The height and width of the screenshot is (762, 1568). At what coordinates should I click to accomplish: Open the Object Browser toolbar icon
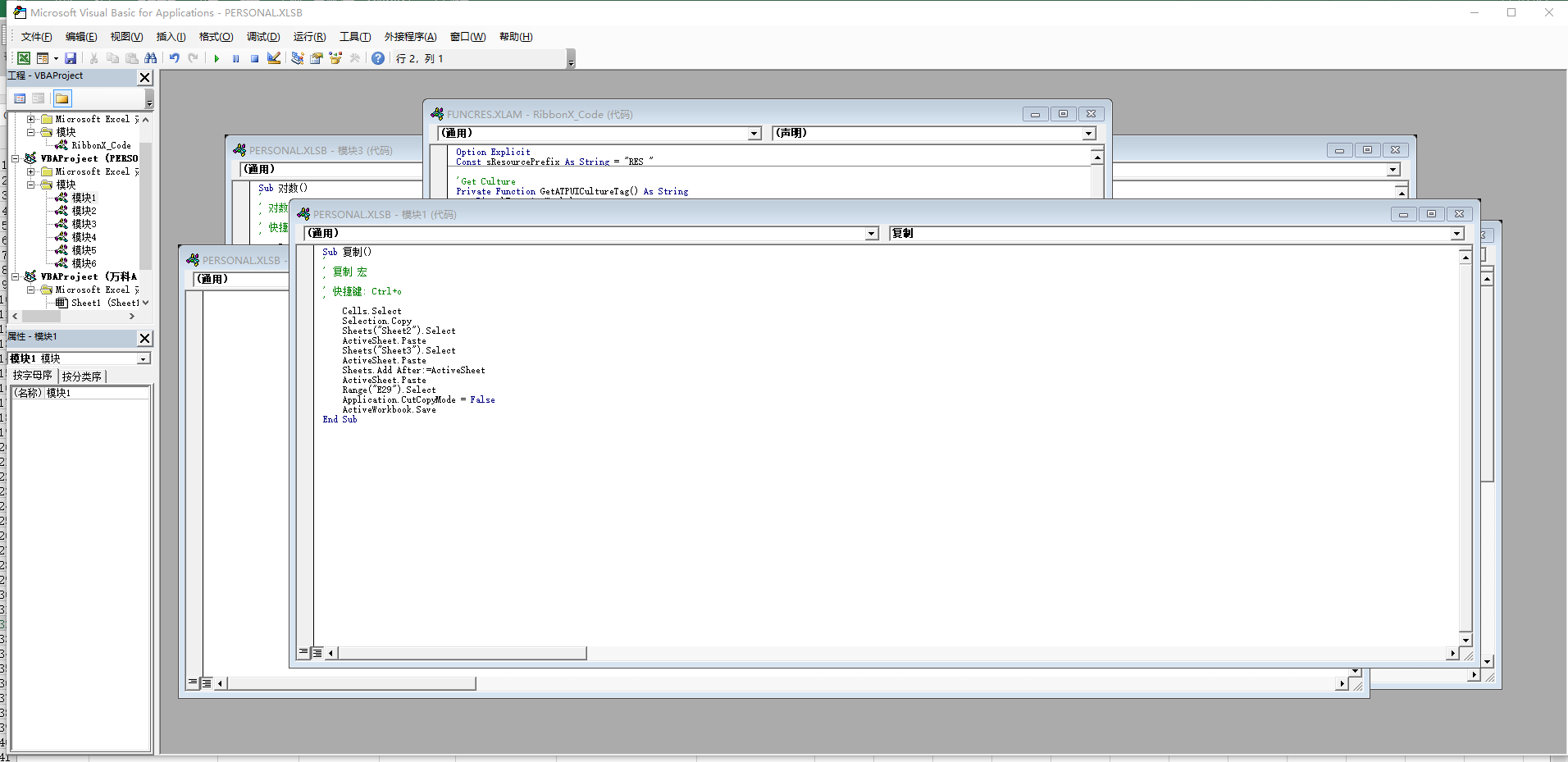[x=335, y=58]
